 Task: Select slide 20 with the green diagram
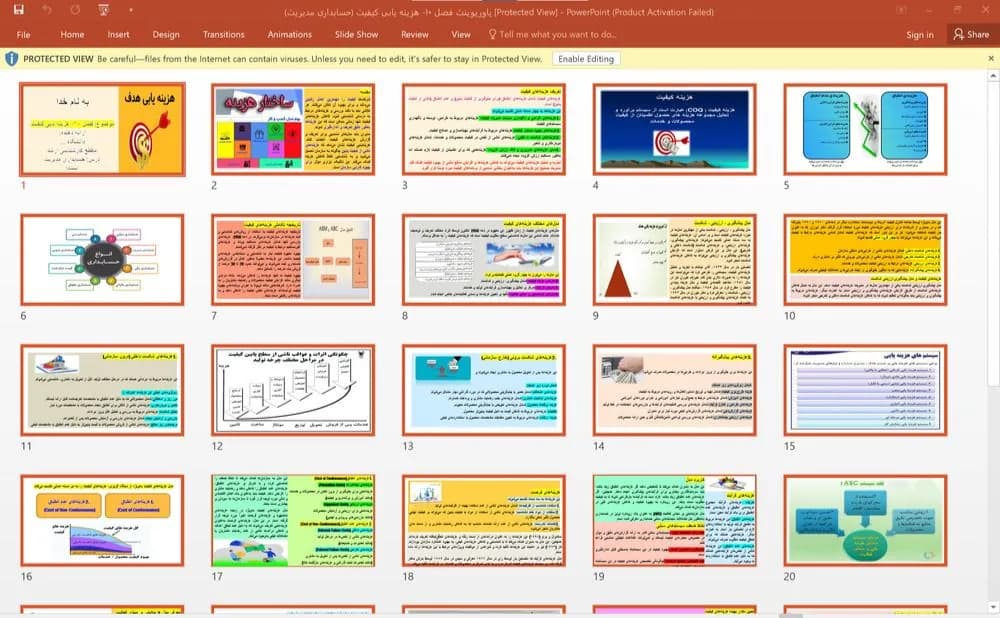pyautogui.click(x=865, y=520)
